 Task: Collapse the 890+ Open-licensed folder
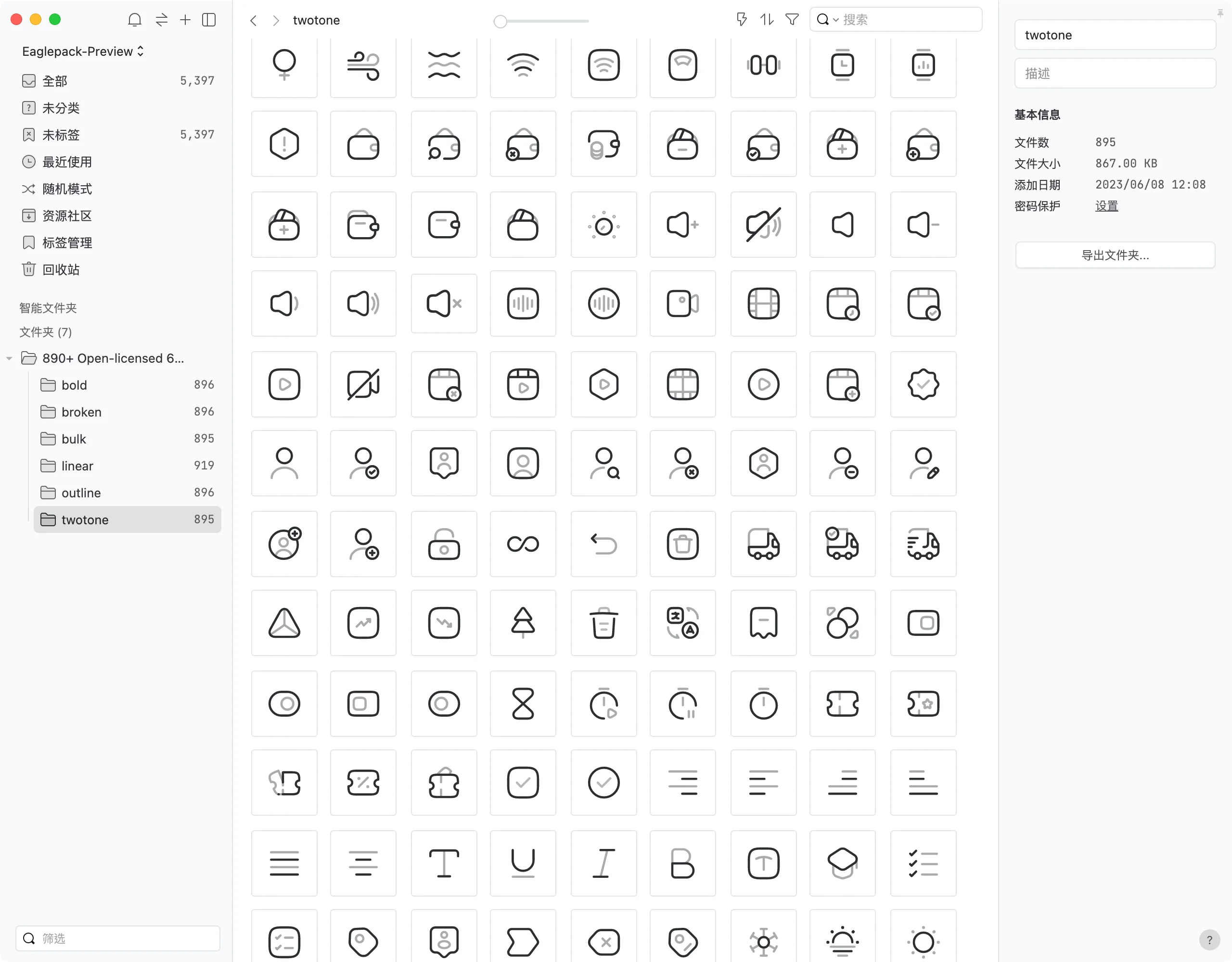point(9,359)
